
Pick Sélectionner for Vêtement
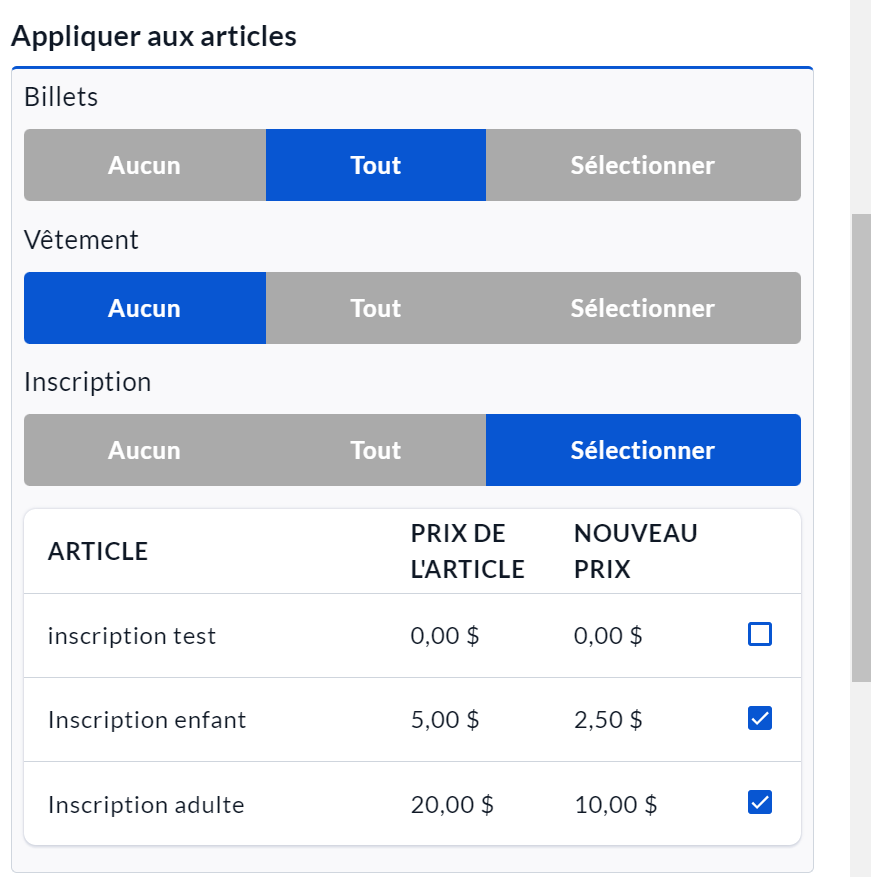(x=642, y=308)
